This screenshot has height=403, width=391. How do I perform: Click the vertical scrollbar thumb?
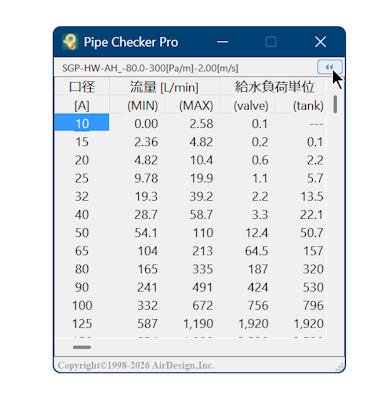[x=335, y=104]
